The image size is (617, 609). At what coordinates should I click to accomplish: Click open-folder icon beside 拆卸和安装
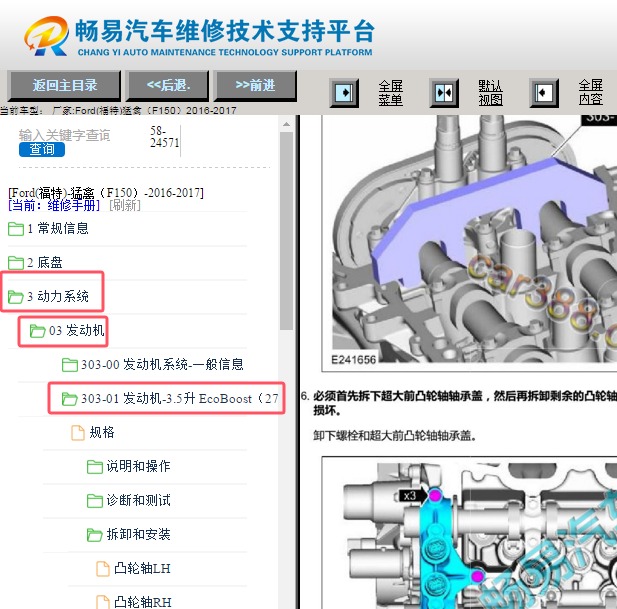pyautogui.click(x=95, y=535)
